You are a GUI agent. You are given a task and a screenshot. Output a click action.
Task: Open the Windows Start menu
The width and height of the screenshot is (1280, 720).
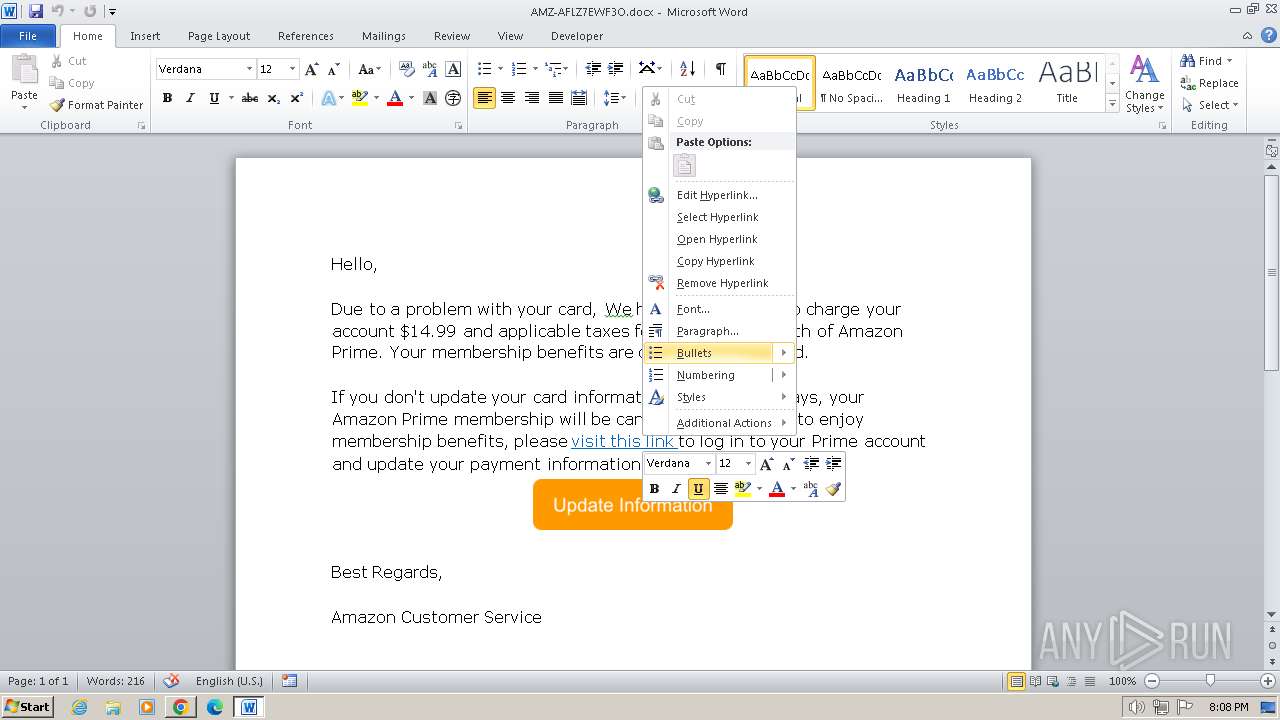[28, 706]
